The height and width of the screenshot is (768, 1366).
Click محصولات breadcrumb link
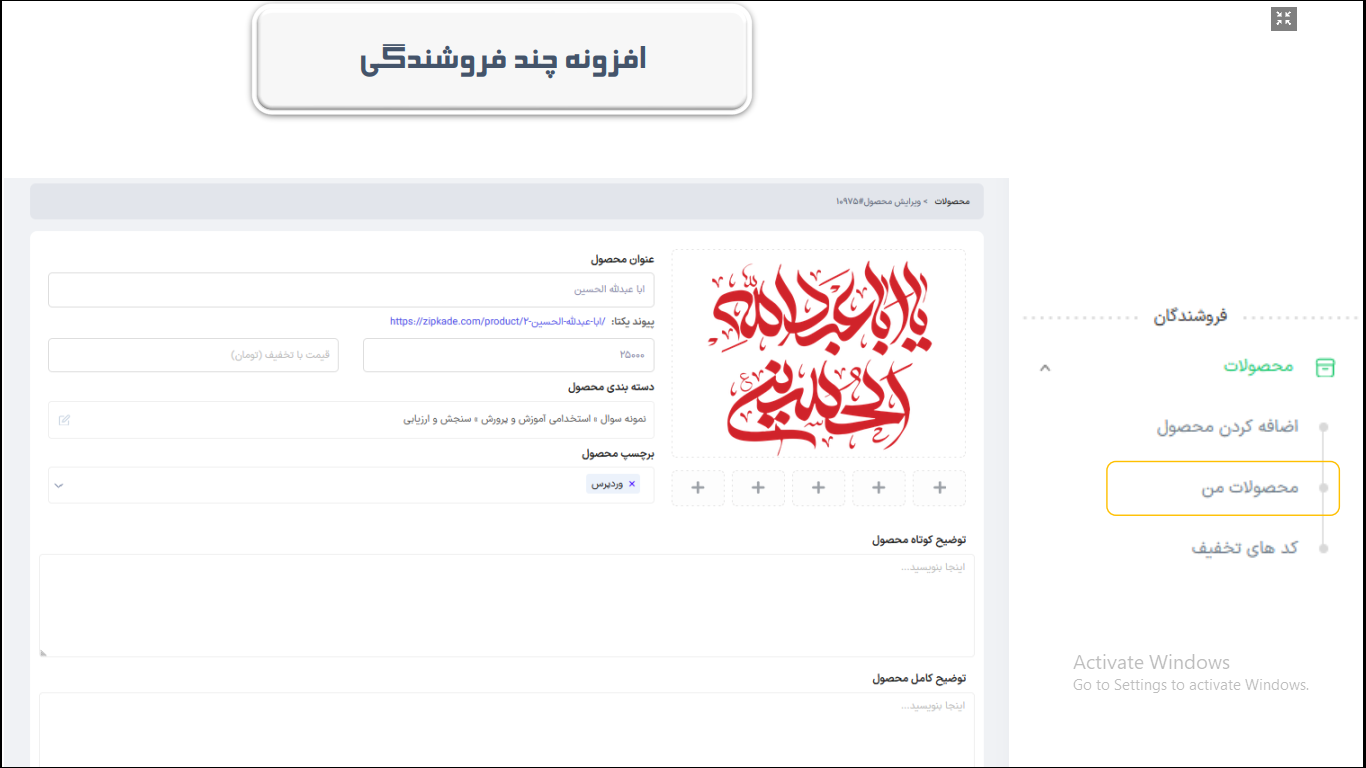[952, 201]
